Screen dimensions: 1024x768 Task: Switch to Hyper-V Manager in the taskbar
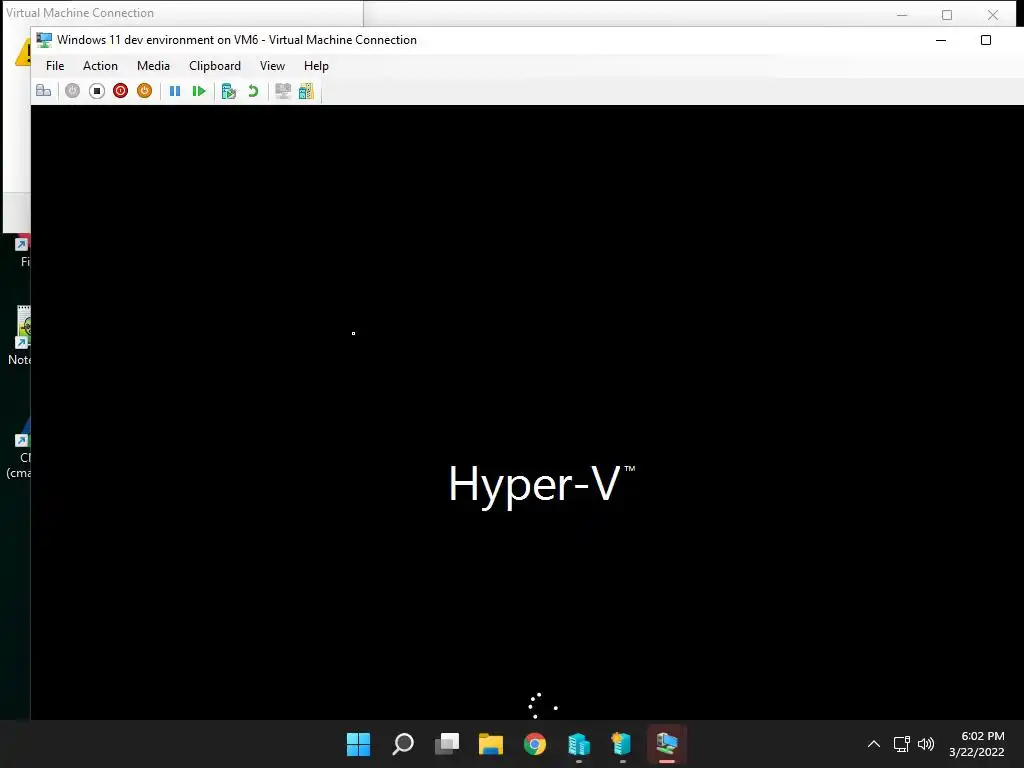point(579,744)
